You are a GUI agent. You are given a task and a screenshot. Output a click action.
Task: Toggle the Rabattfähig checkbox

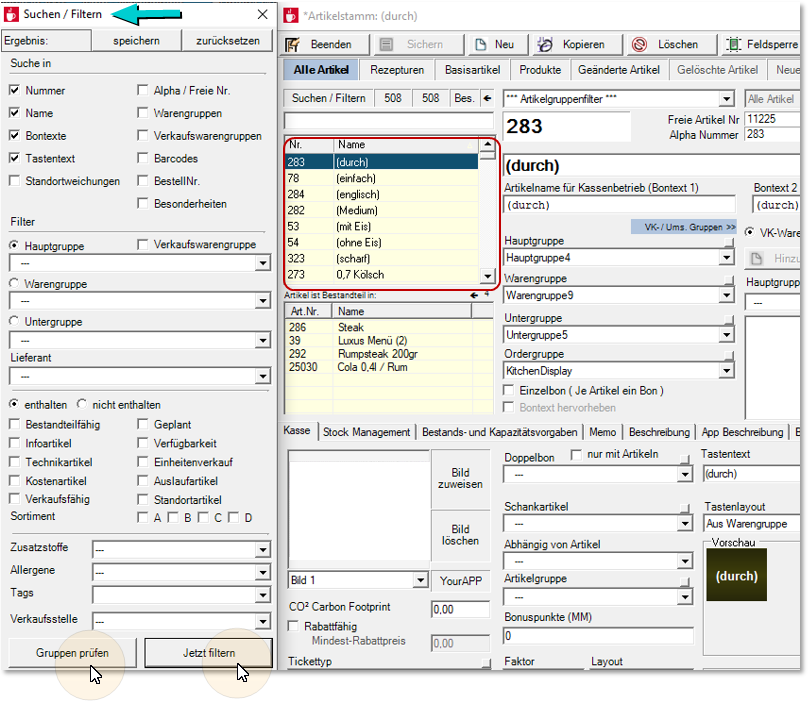pos(293,626)
